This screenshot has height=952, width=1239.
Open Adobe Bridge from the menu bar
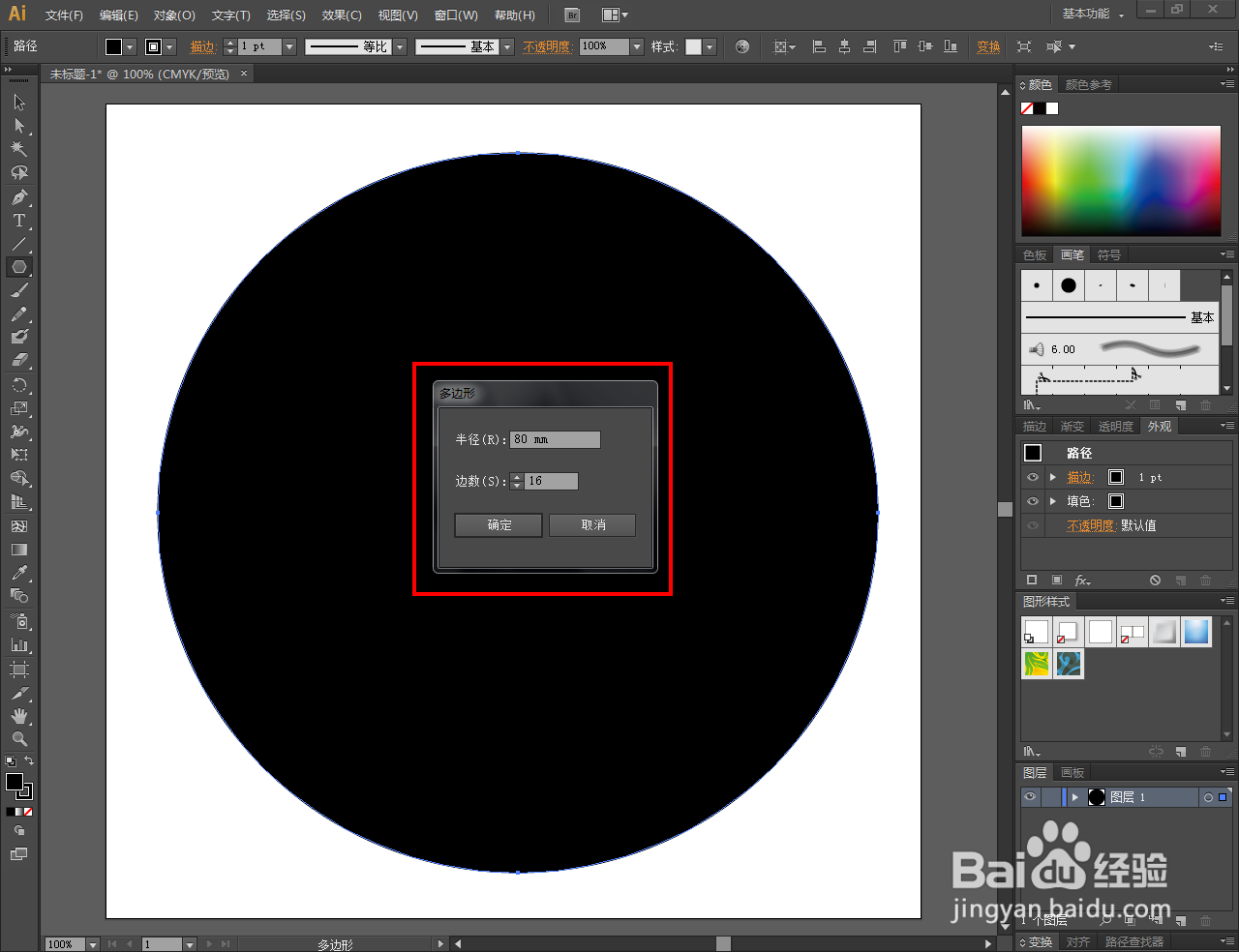click(573, 15)
